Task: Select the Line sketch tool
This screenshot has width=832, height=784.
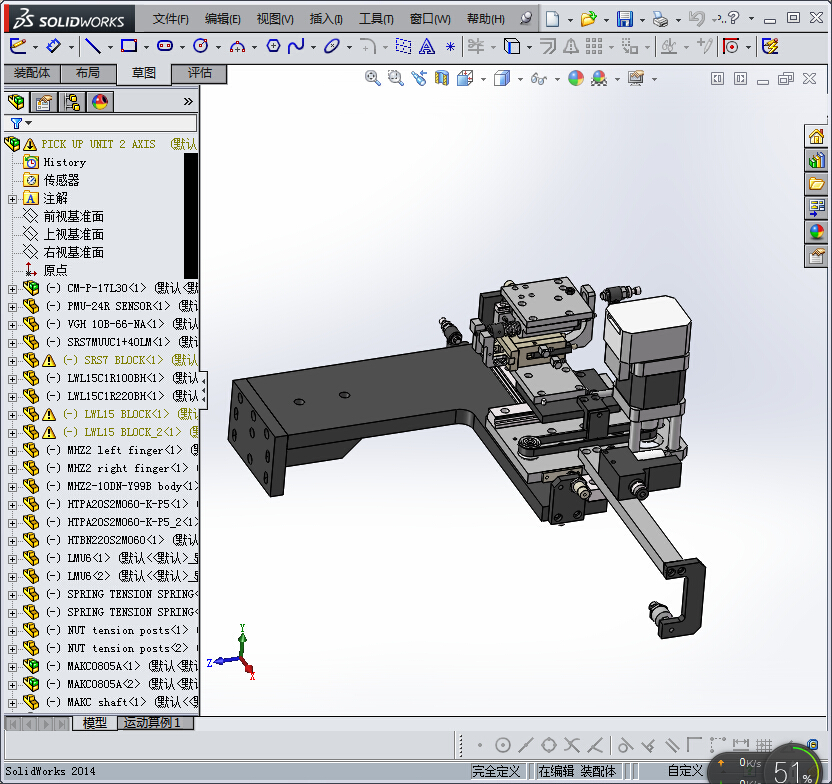Action: (x=92, y=46)
